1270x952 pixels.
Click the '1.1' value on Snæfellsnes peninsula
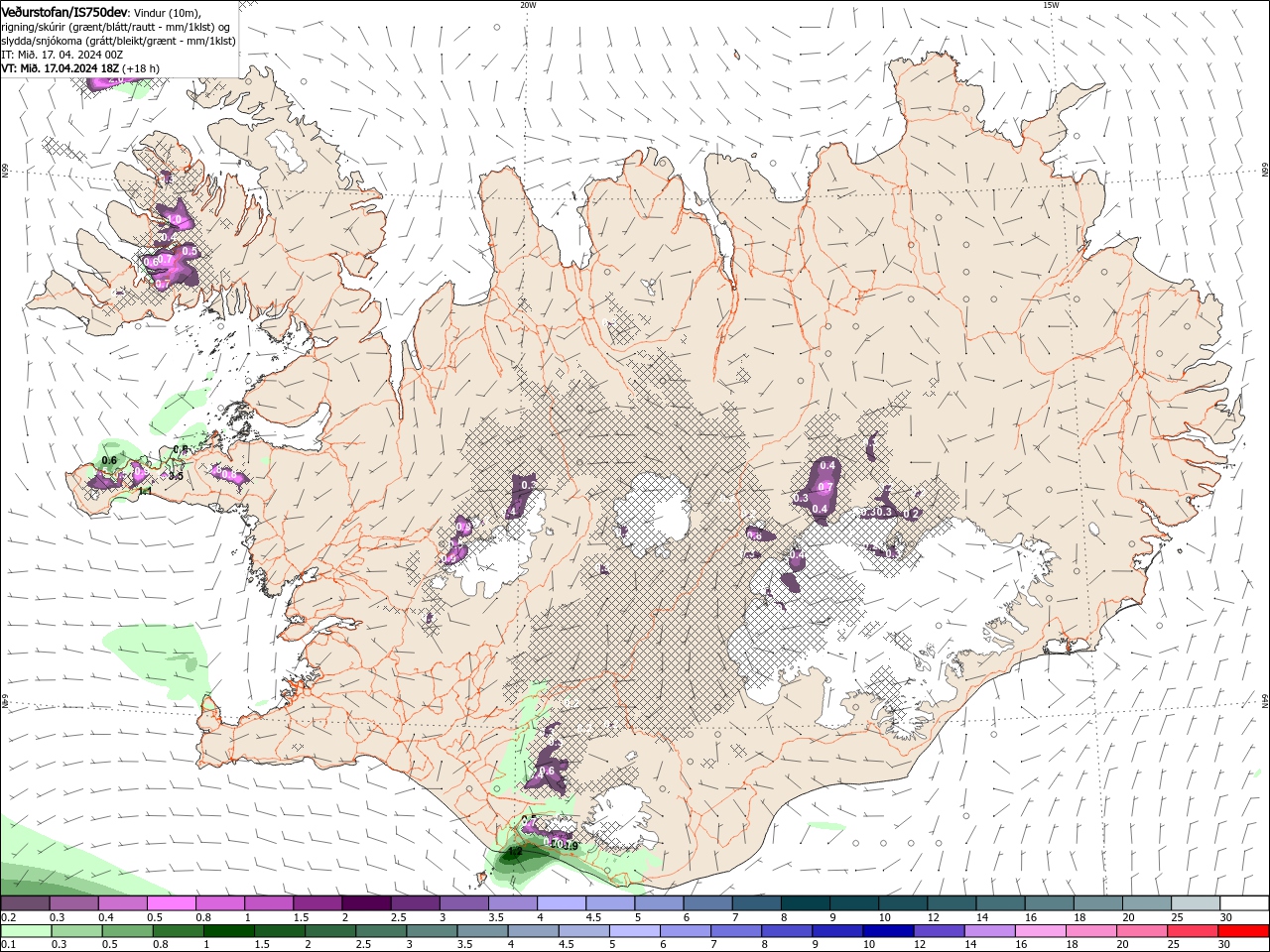click(x=145, y=491)
